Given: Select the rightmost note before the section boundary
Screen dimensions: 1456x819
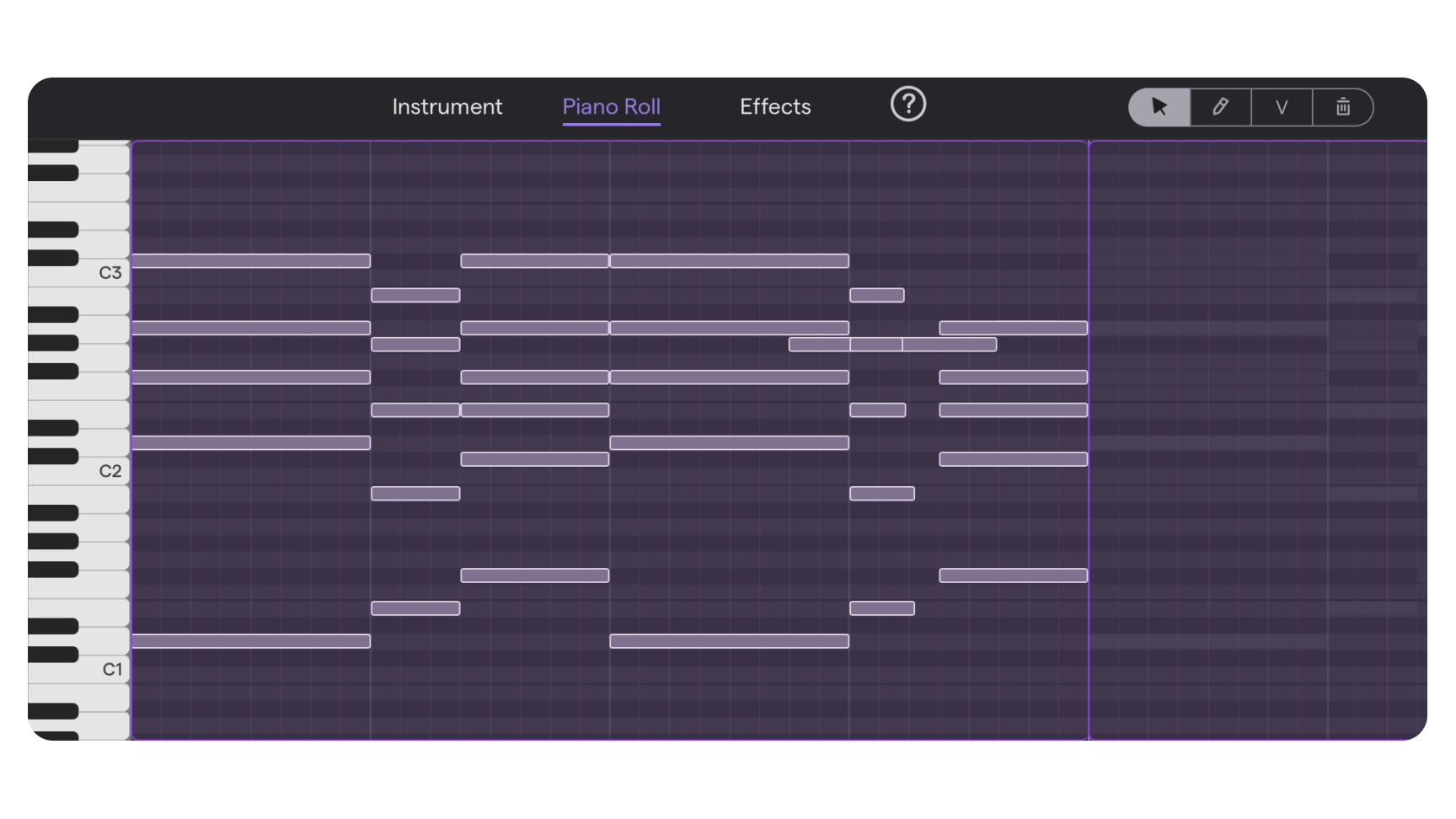Looking at the screenshot, I should (1011, 327).
